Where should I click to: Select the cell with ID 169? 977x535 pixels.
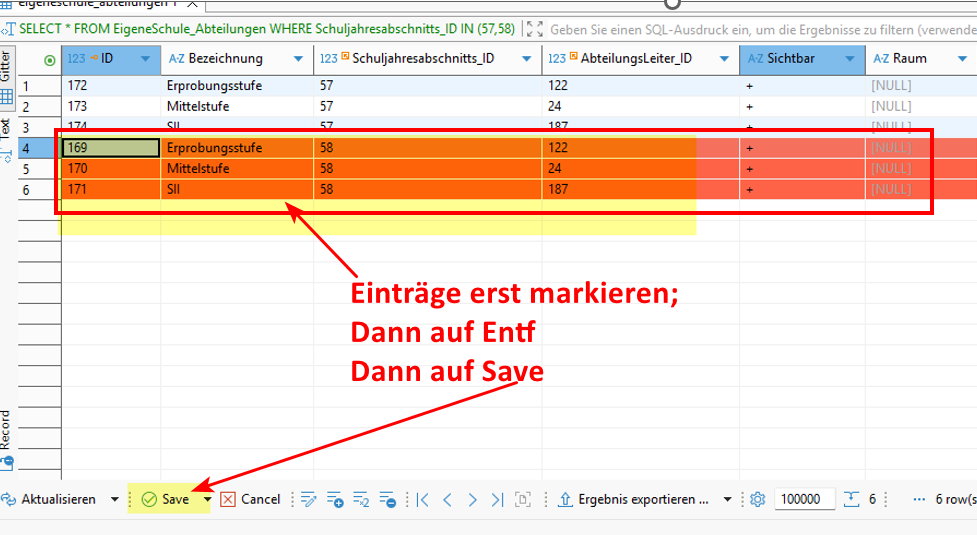point(110,148)
